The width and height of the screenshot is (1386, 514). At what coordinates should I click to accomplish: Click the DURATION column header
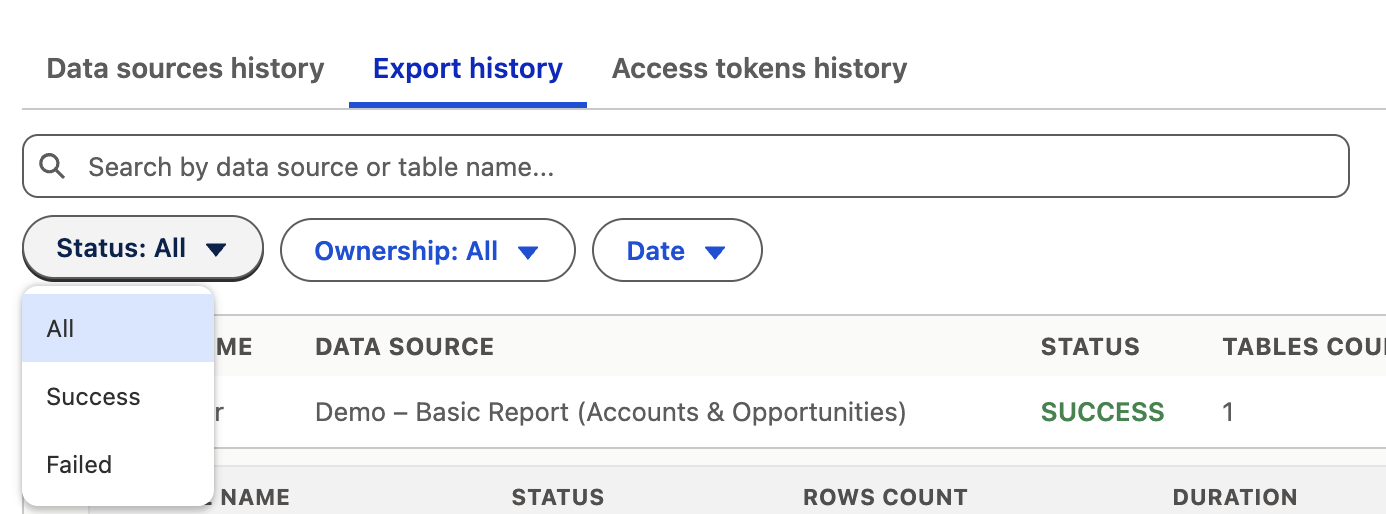pos(1234,497)
